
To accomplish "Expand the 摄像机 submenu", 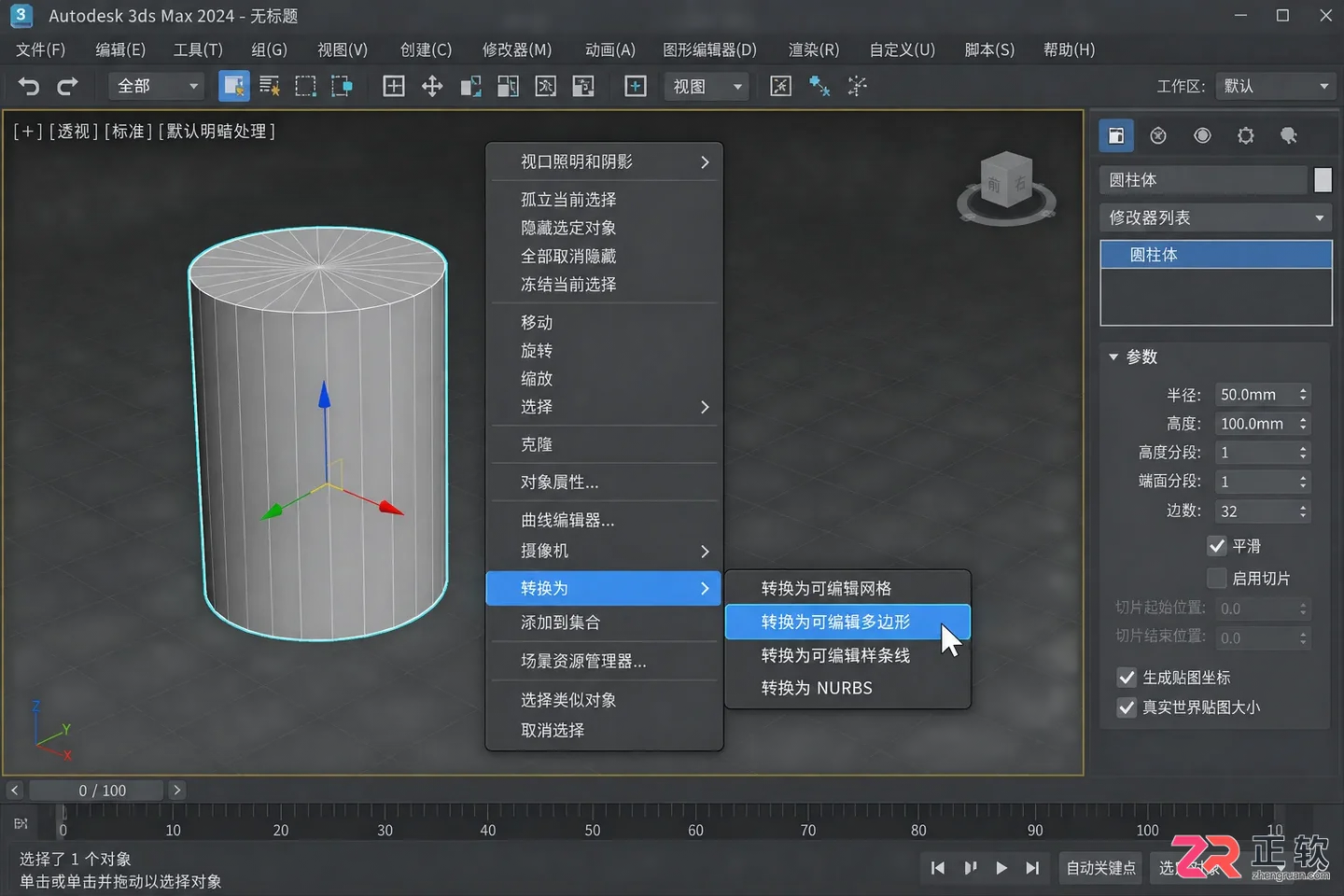I will (604, 551).
